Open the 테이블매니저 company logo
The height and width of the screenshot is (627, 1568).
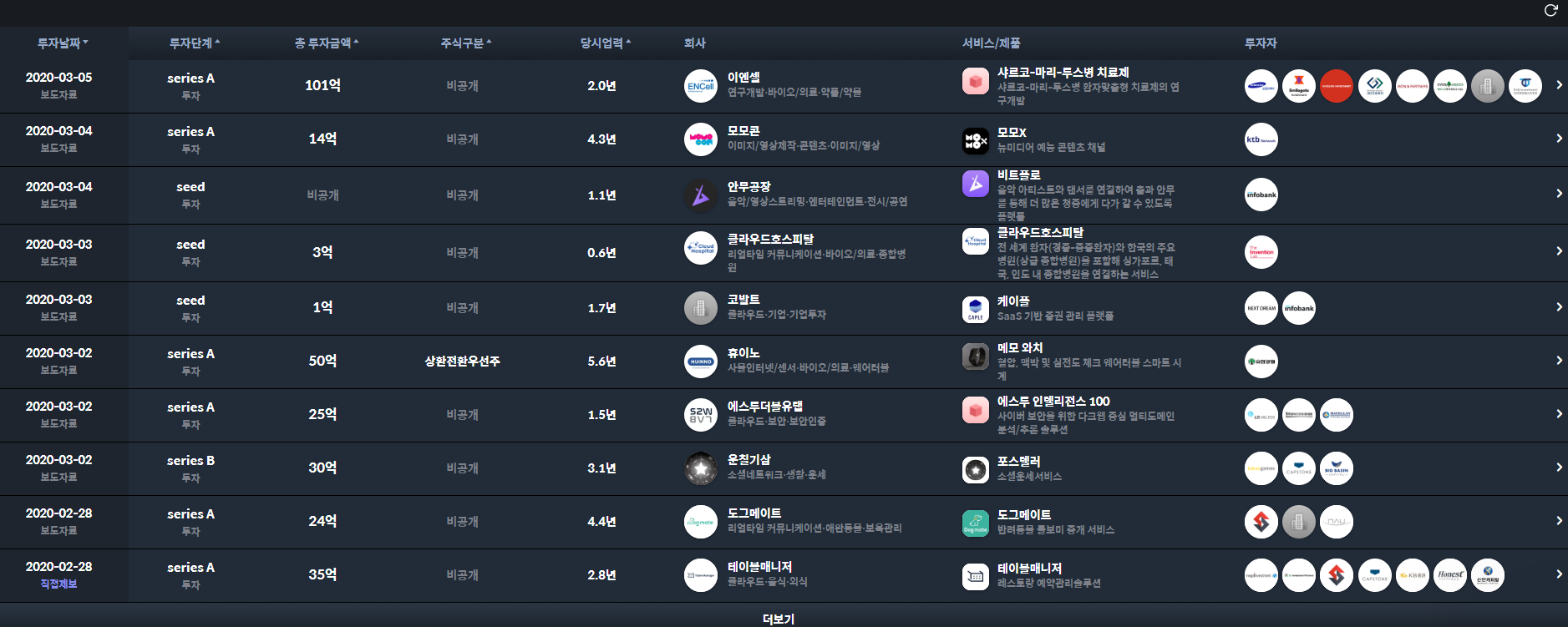(701, 575)
